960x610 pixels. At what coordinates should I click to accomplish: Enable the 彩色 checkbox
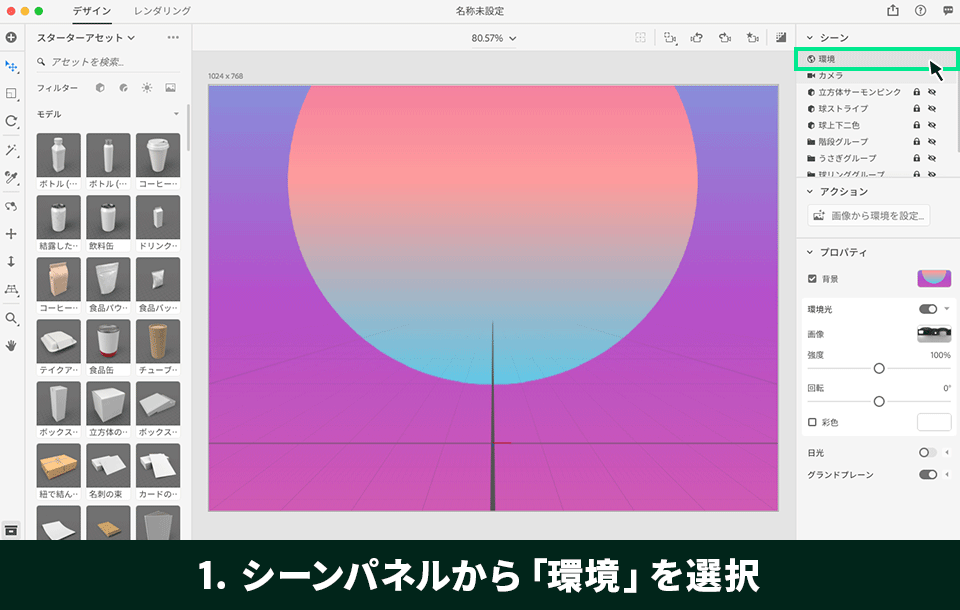pyautogui.click(x=812, y=422)
